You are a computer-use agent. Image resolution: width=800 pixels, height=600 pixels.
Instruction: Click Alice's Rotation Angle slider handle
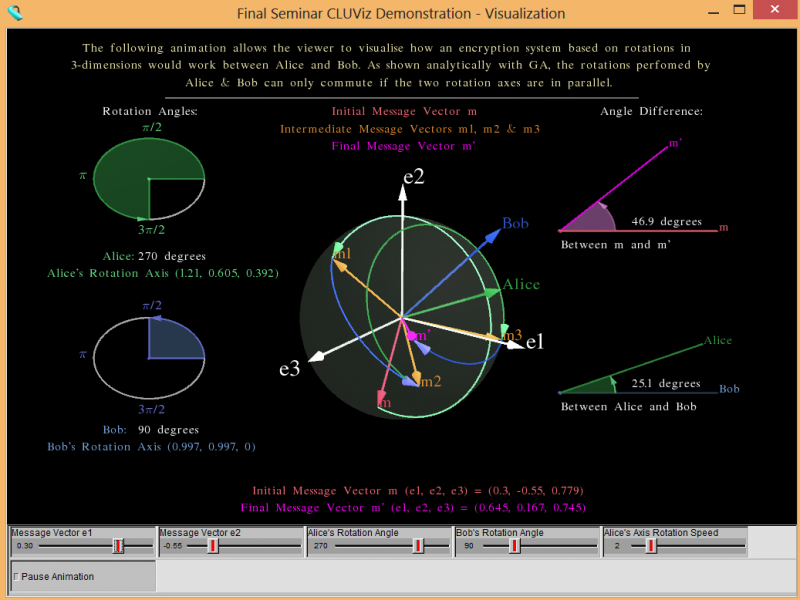418,546
